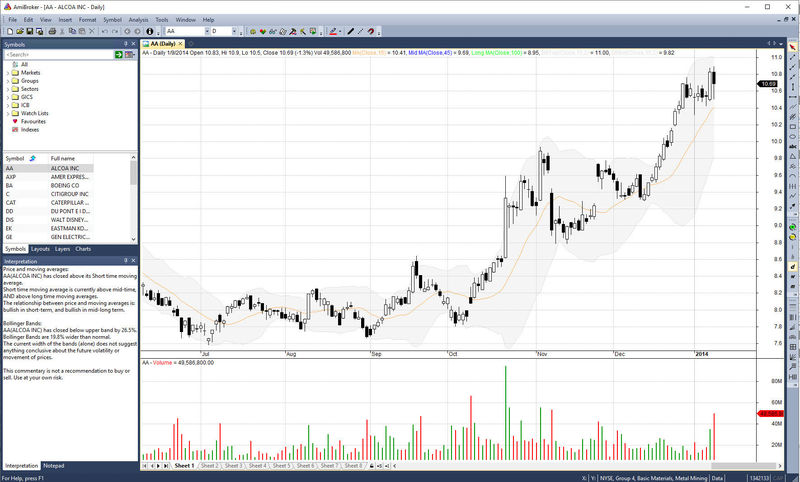Select the arc drawing tool
This screenshot has height=482, width=800.
pyautogui.click(x=792, y=176)
